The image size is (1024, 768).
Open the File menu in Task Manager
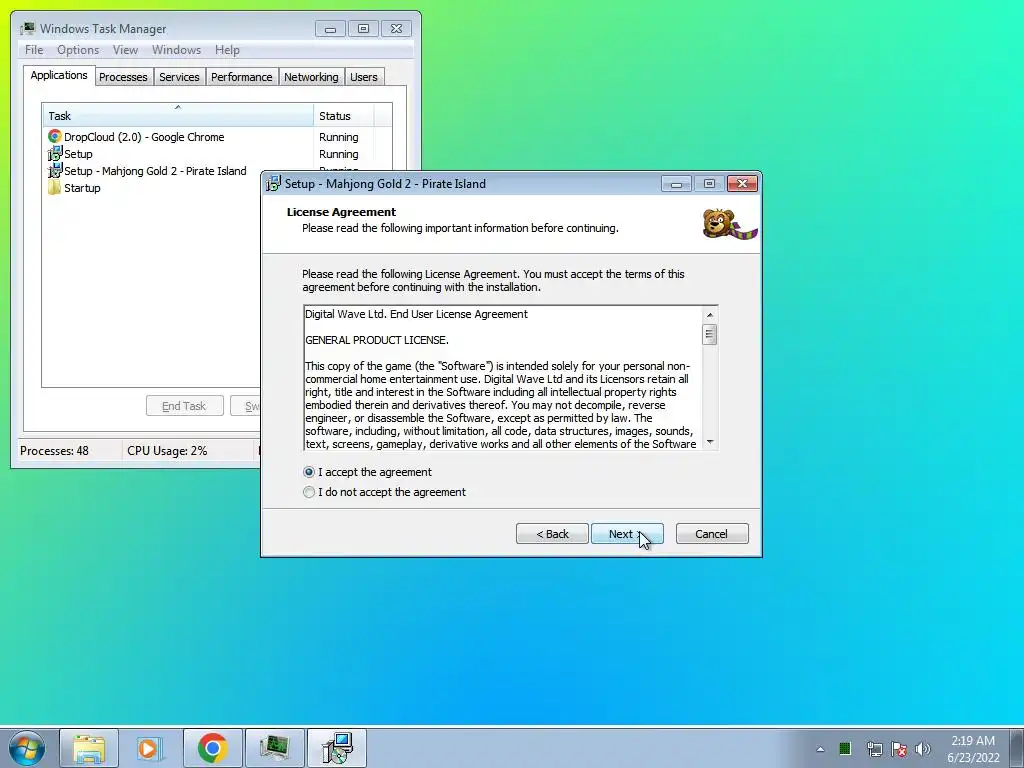point(34,50)
